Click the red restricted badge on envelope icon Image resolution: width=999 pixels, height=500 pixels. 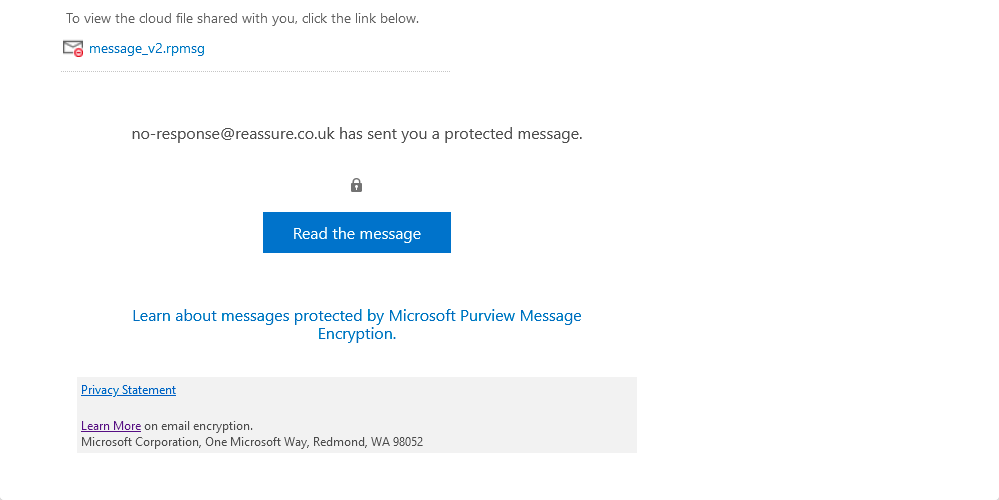click(x=78, y=52)
